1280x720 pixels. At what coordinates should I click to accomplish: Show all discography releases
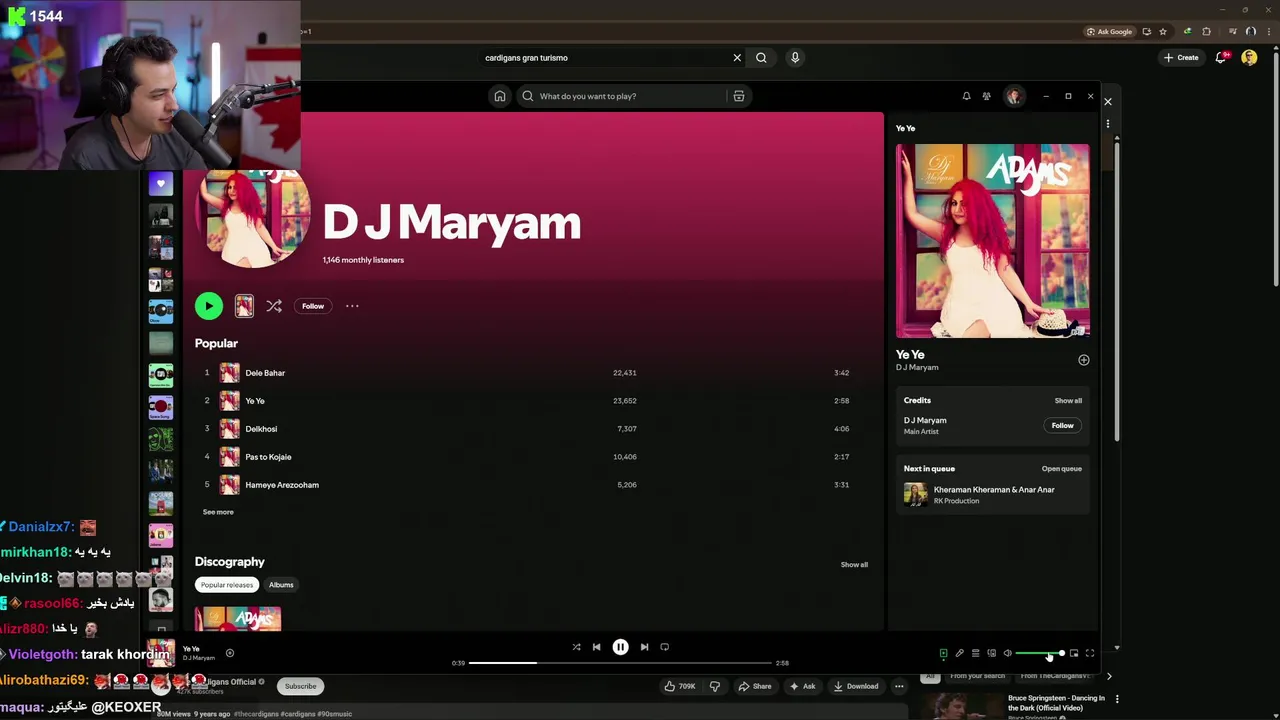pyautogui.click(x=854, y=565)
